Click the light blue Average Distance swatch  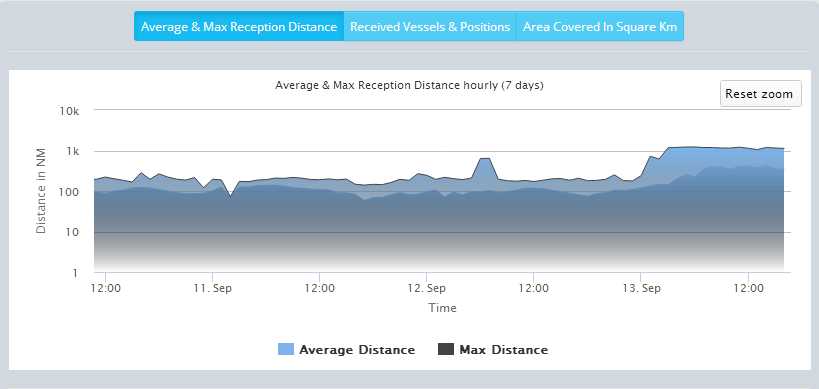click(x=286, y=350)
